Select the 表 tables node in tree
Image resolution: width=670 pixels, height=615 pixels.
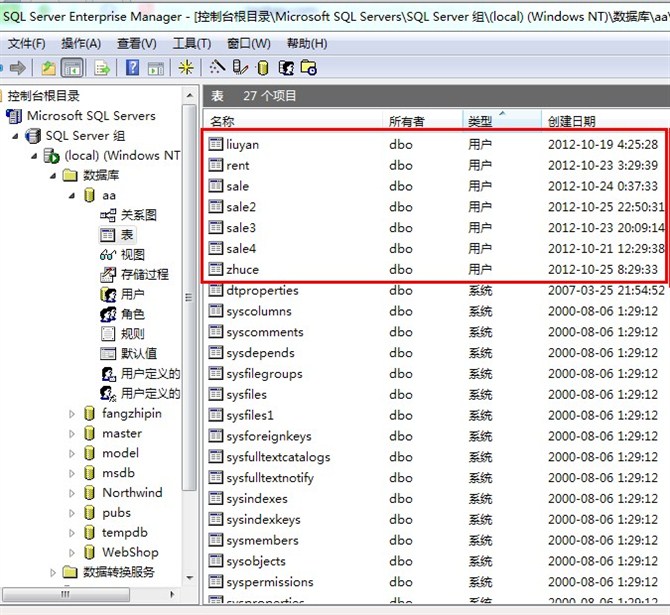click(x=118, y=235)
